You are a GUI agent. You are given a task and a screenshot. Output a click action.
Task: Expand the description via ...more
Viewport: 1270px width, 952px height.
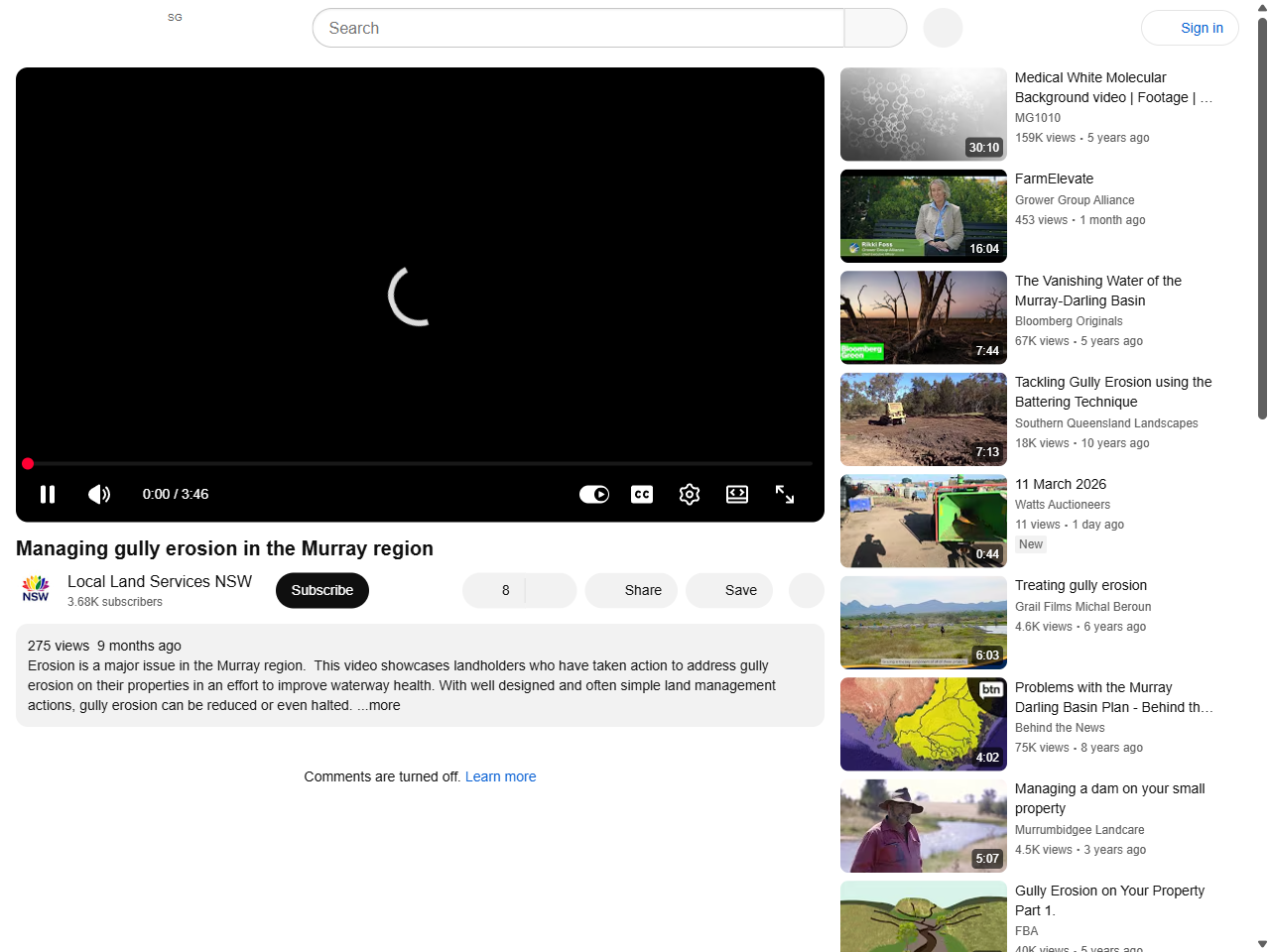(380, 705)
